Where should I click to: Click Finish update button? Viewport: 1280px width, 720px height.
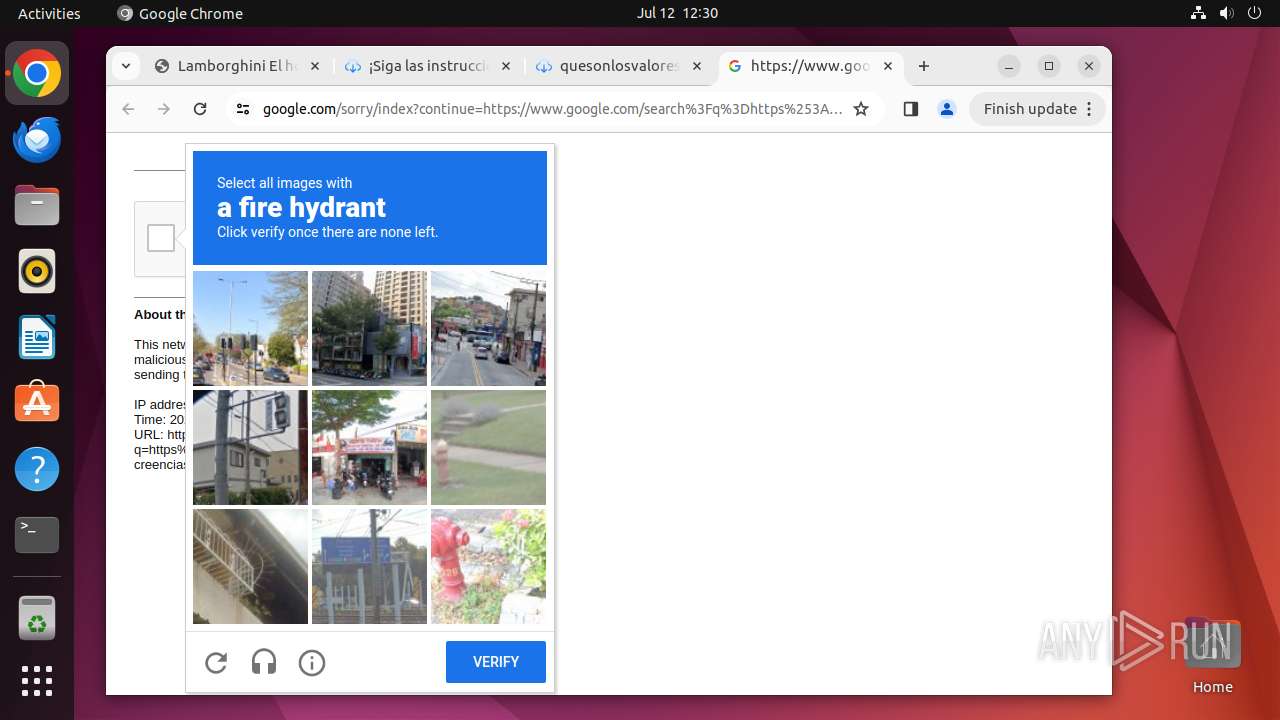[1030, 109]
